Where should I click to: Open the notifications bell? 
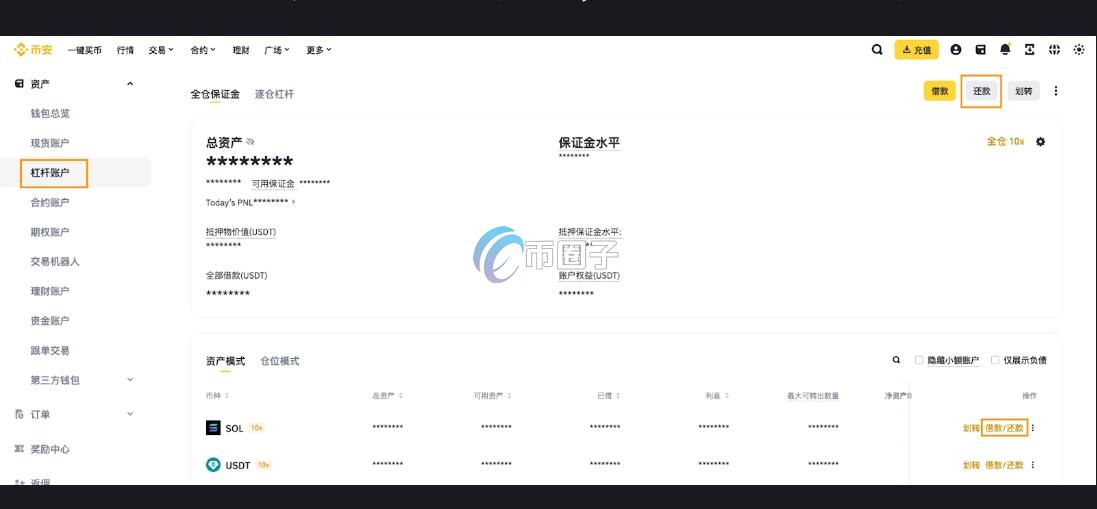[x=1005, y=50]
